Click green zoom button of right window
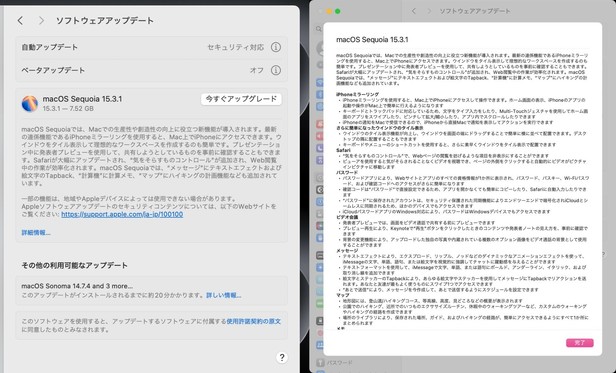The height and width of the screenshot is (373, 616). click(337, 11)
